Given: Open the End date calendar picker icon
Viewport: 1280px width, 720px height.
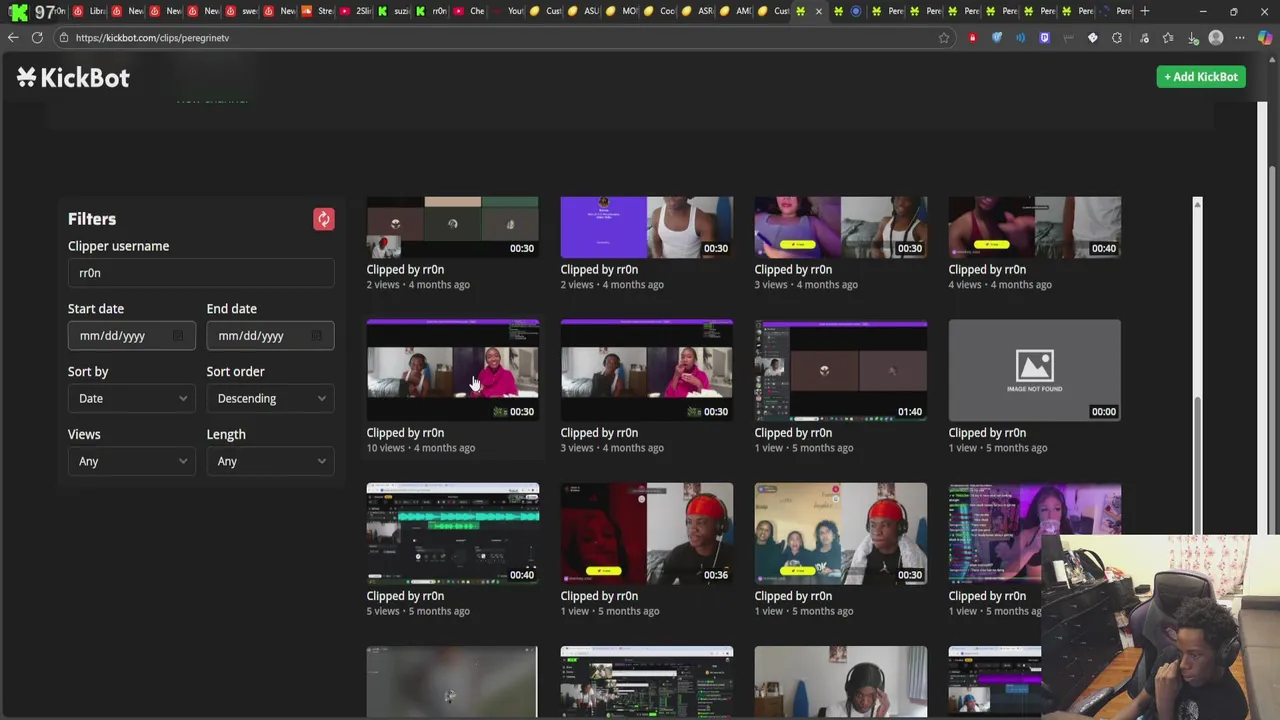Looking at the screenshot, I should 316,336.
